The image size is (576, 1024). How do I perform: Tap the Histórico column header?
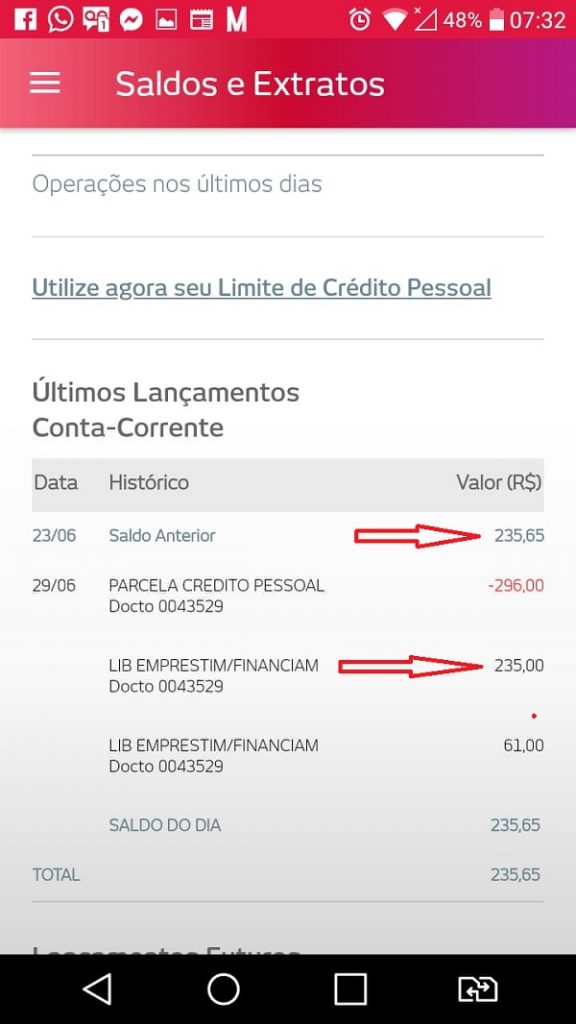point(149,483)
